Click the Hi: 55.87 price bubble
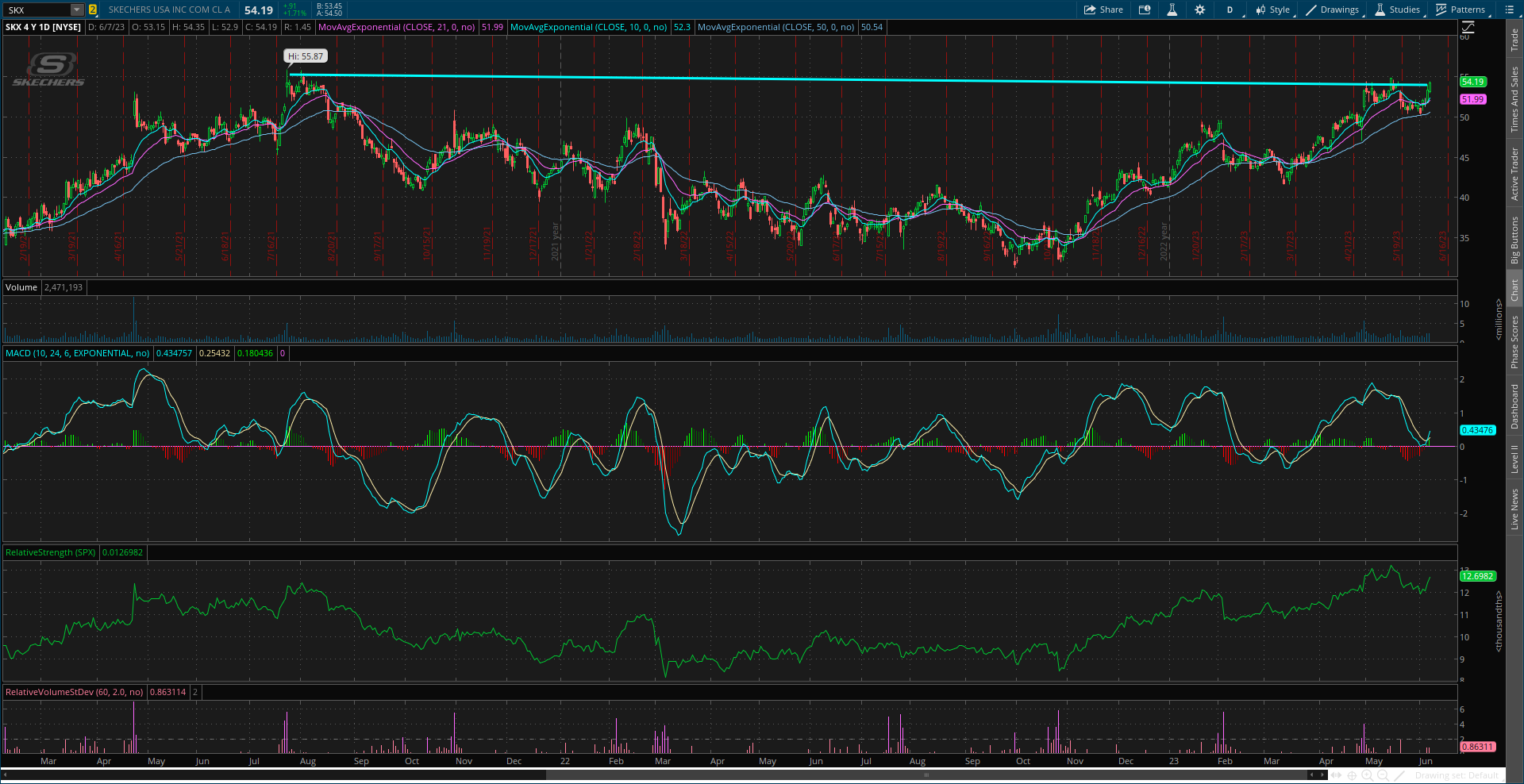 306,56
